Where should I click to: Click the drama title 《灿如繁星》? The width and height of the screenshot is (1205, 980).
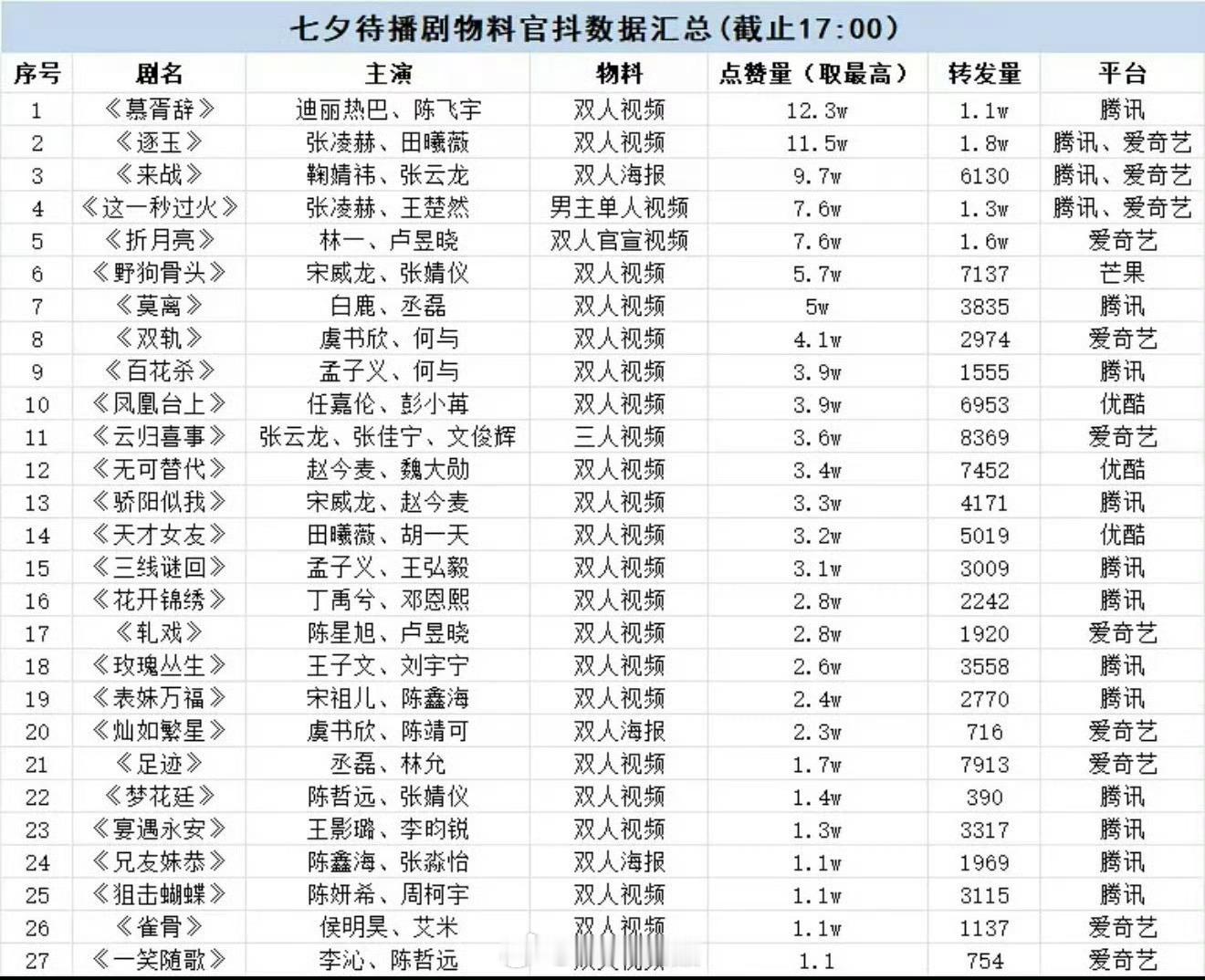160,732
